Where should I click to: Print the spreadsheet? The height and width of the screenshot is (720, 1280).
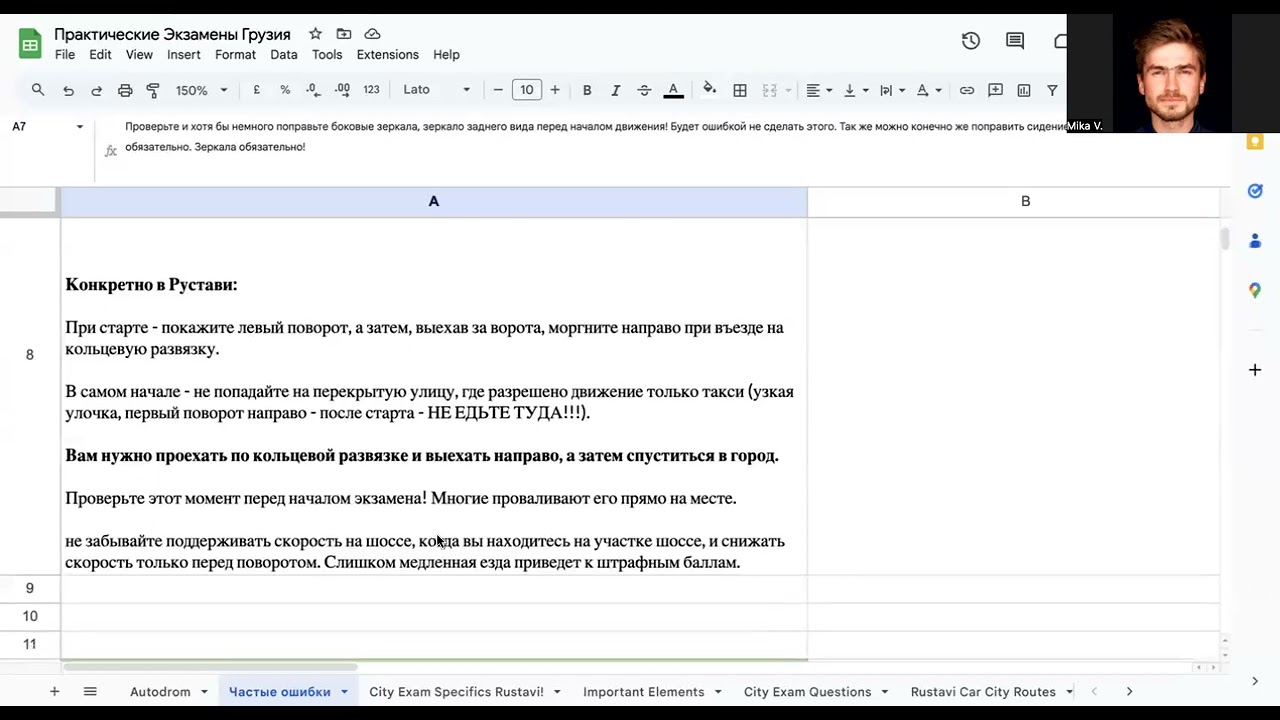125,90
